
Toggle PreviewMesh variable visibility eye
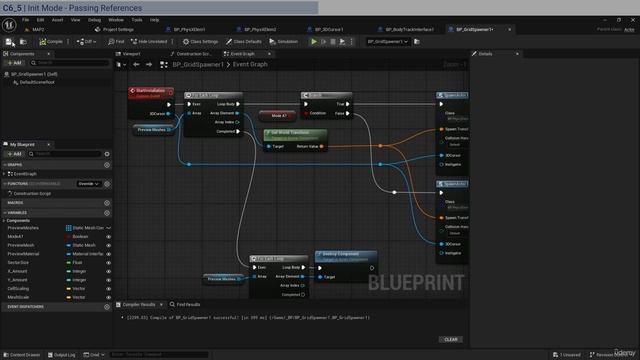pyautogui.click(x=109, y=246)
